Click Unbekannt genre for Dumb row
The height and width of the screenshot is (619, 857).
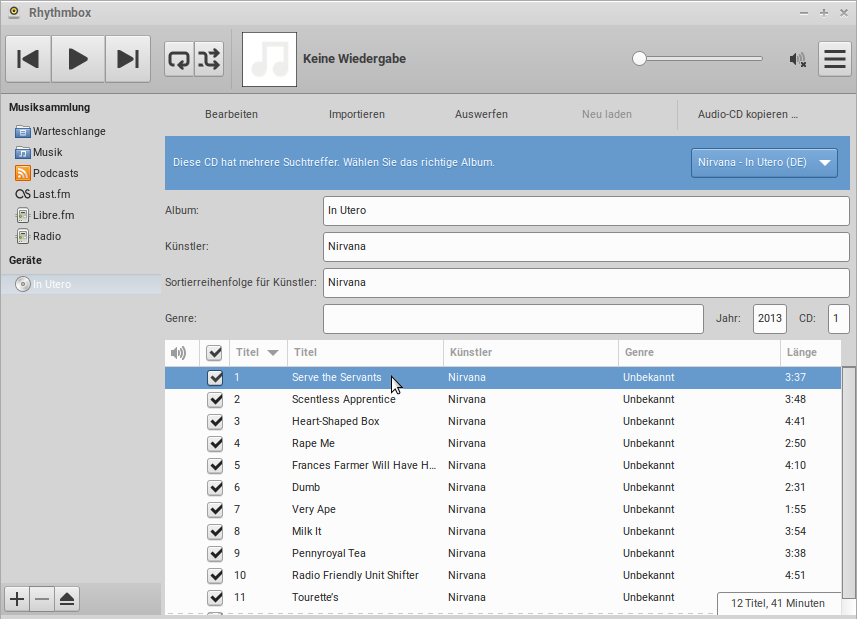point(649,487)
